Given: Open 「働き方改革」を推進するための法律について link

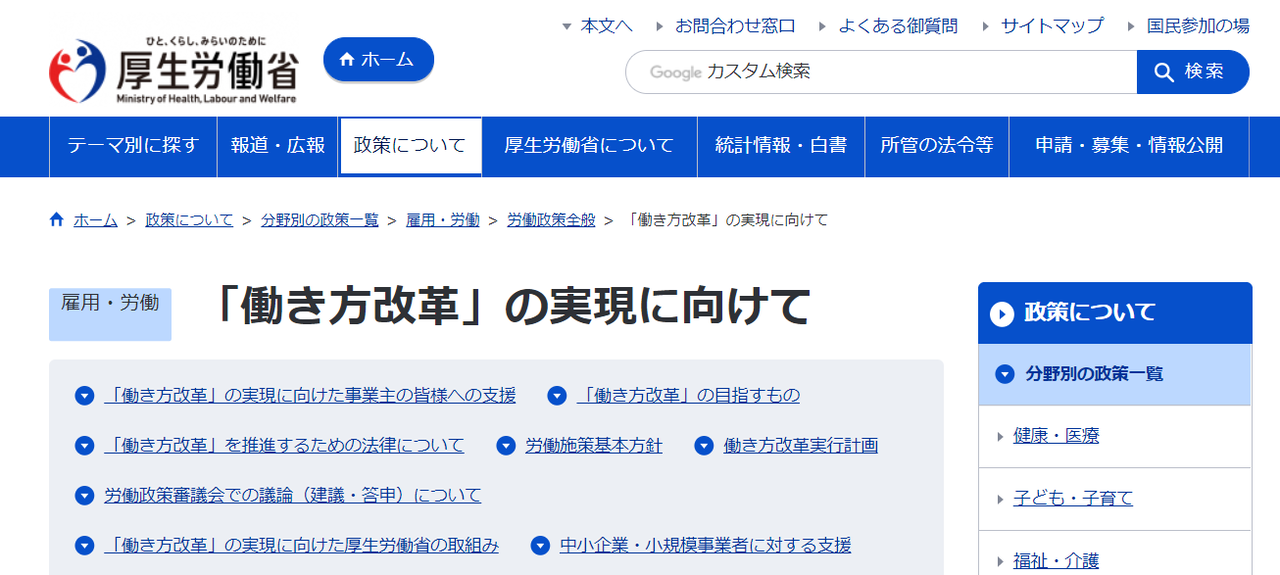Looking at the screenshot, I should pos(284,446).
